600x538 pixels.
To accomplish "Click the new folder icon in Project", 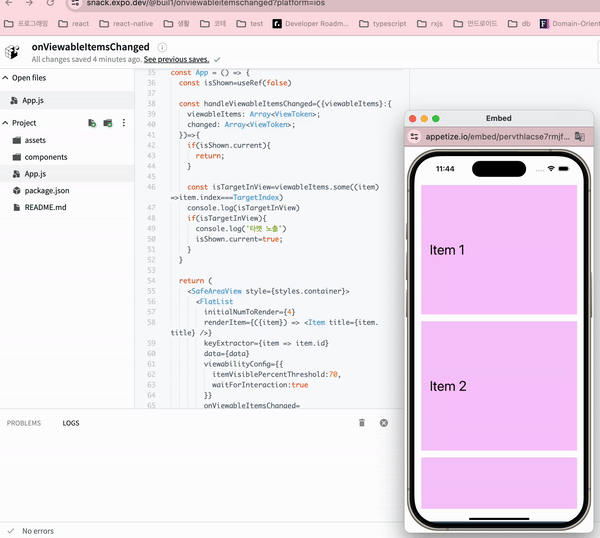I will coord(108,123).
